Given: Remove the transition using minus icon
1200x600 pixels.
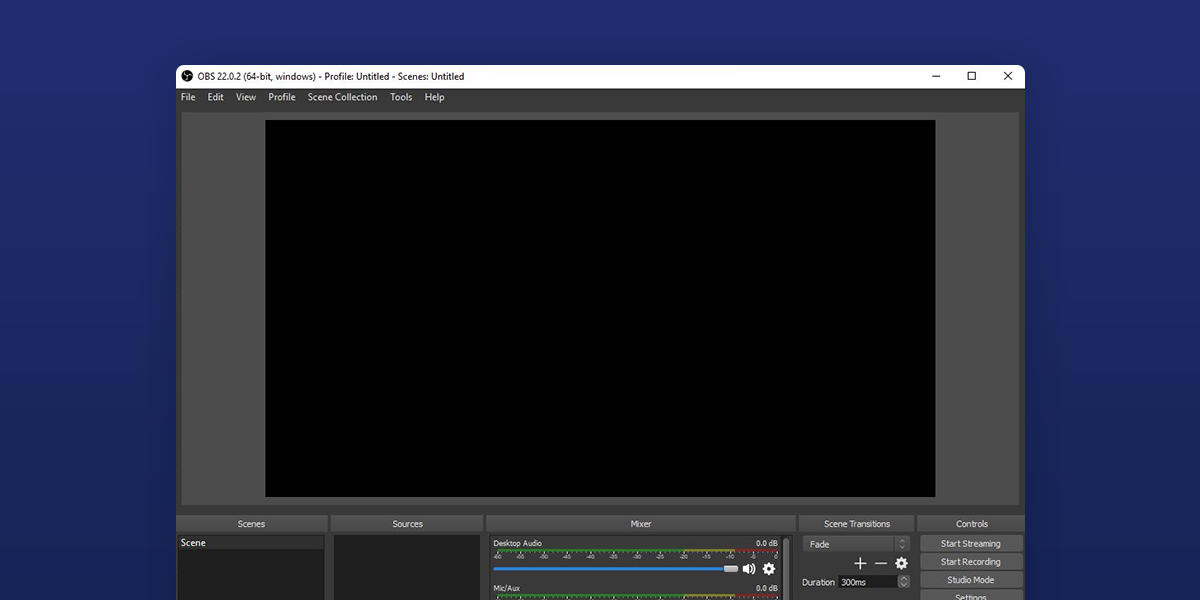Looking at the screenshot, I should [881, 563].
